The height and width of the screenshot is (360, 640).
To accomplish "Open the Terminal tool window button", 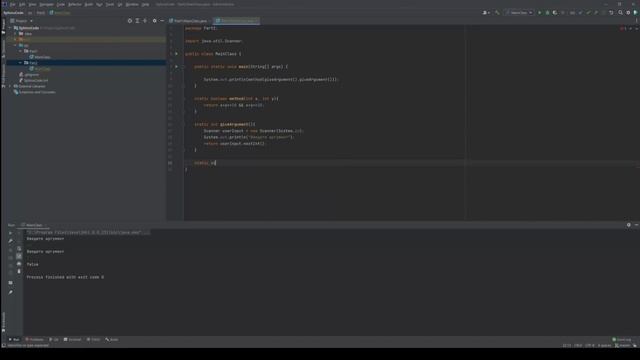I will pyautogui.click(x=73, y=340).
